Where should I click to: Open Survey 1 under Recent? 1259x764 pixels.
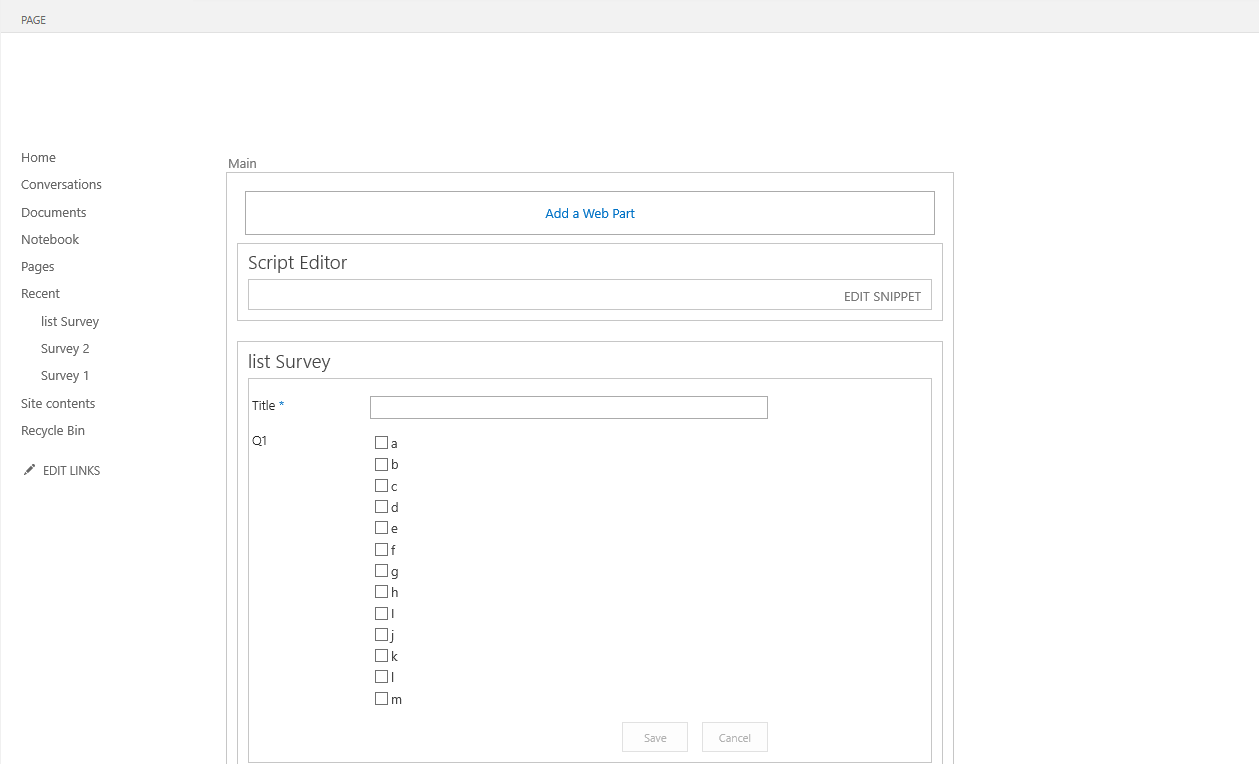click(65, 376)
